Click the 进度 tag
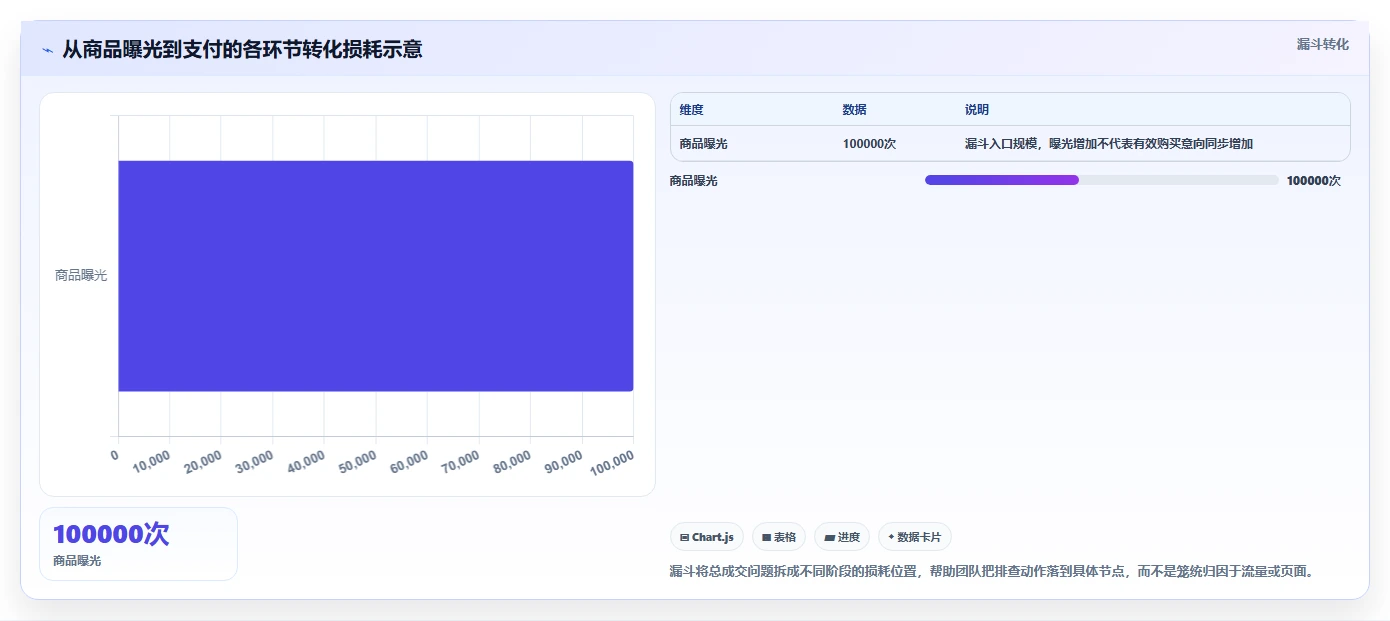This screenshot has height=621, width=1390. tap(841, 537)
